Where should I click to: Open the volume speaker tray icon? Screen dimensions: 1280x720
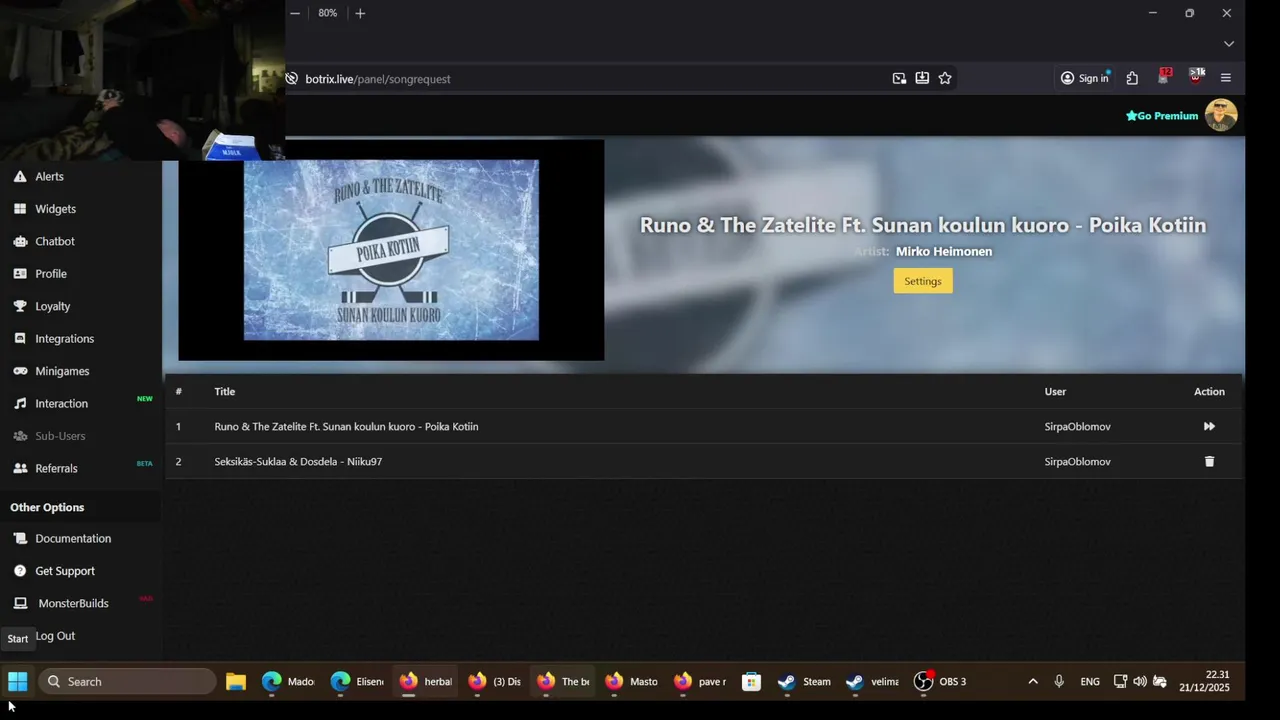pyautogui.click(x=1140, y=681)
